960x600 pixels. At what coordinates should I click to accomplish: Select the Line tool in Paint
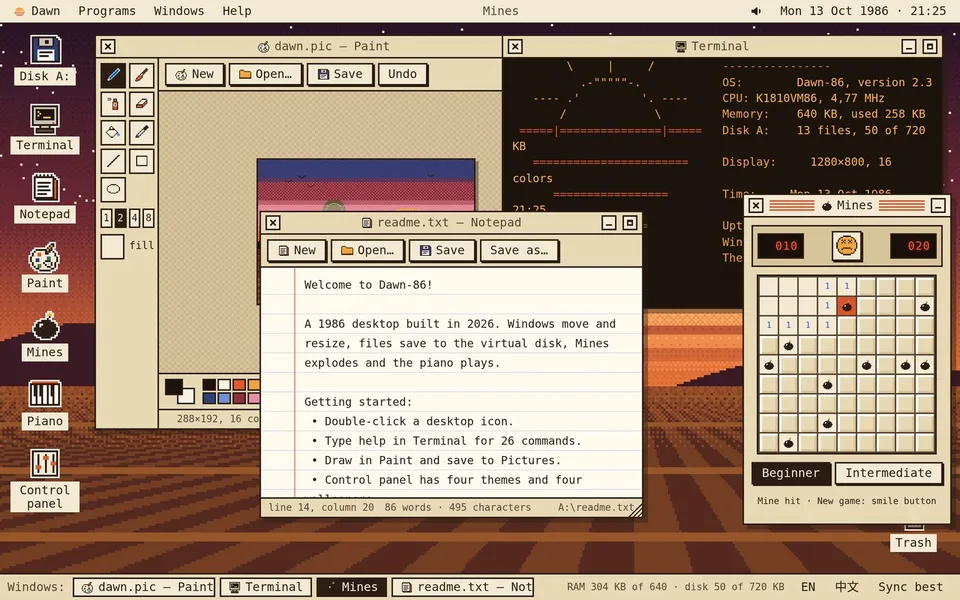coord(113,161)
